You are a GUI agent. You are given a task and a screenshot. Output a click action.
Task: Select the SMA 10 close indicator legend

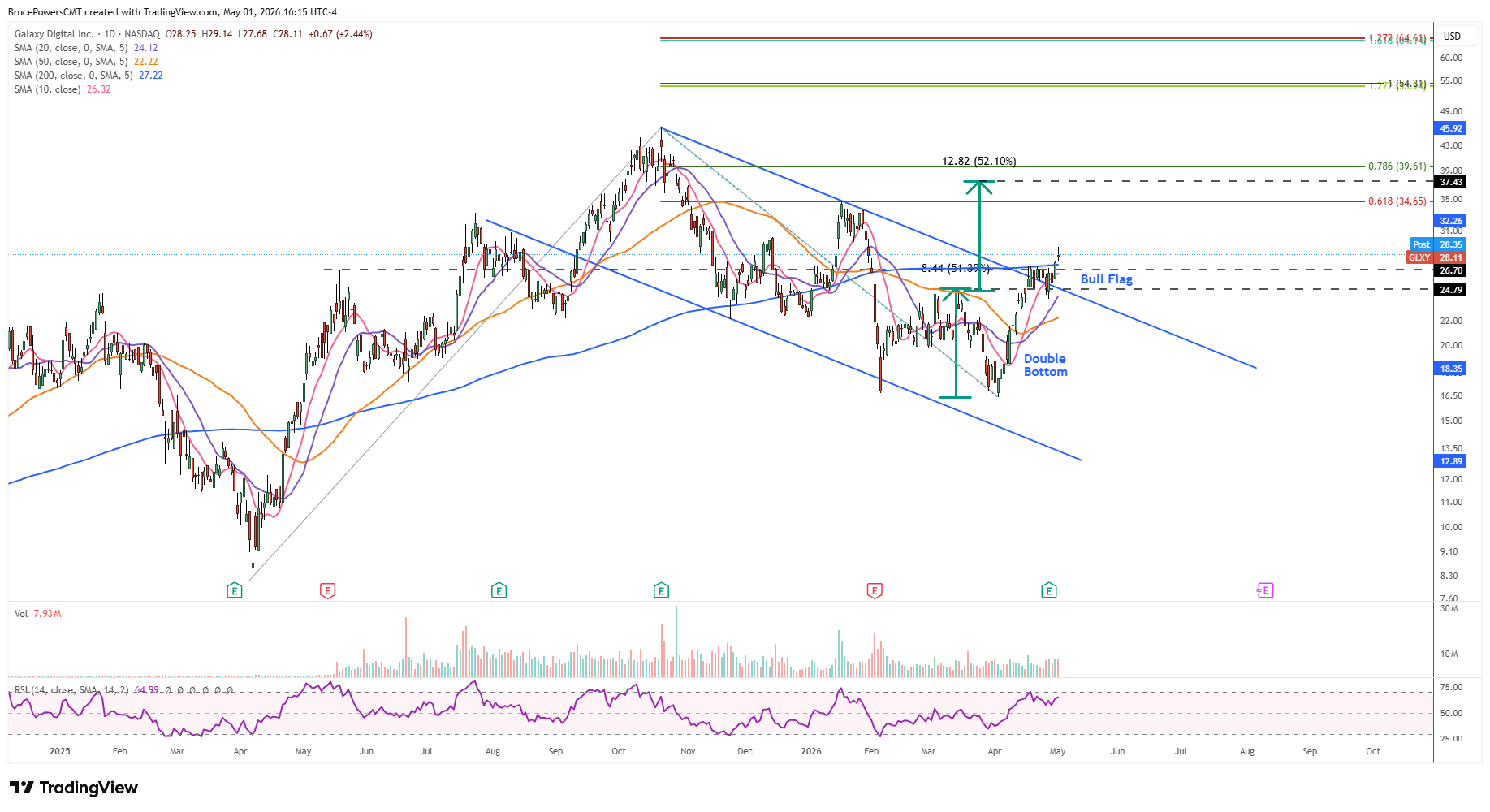[63, 89]
